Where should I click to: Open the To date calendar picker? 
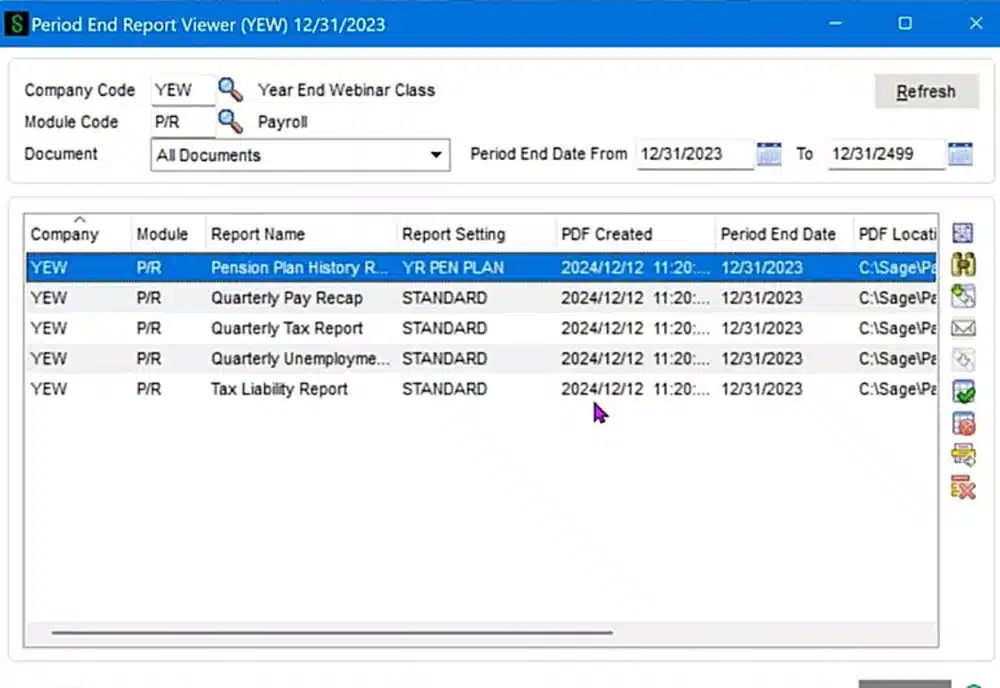960,154
